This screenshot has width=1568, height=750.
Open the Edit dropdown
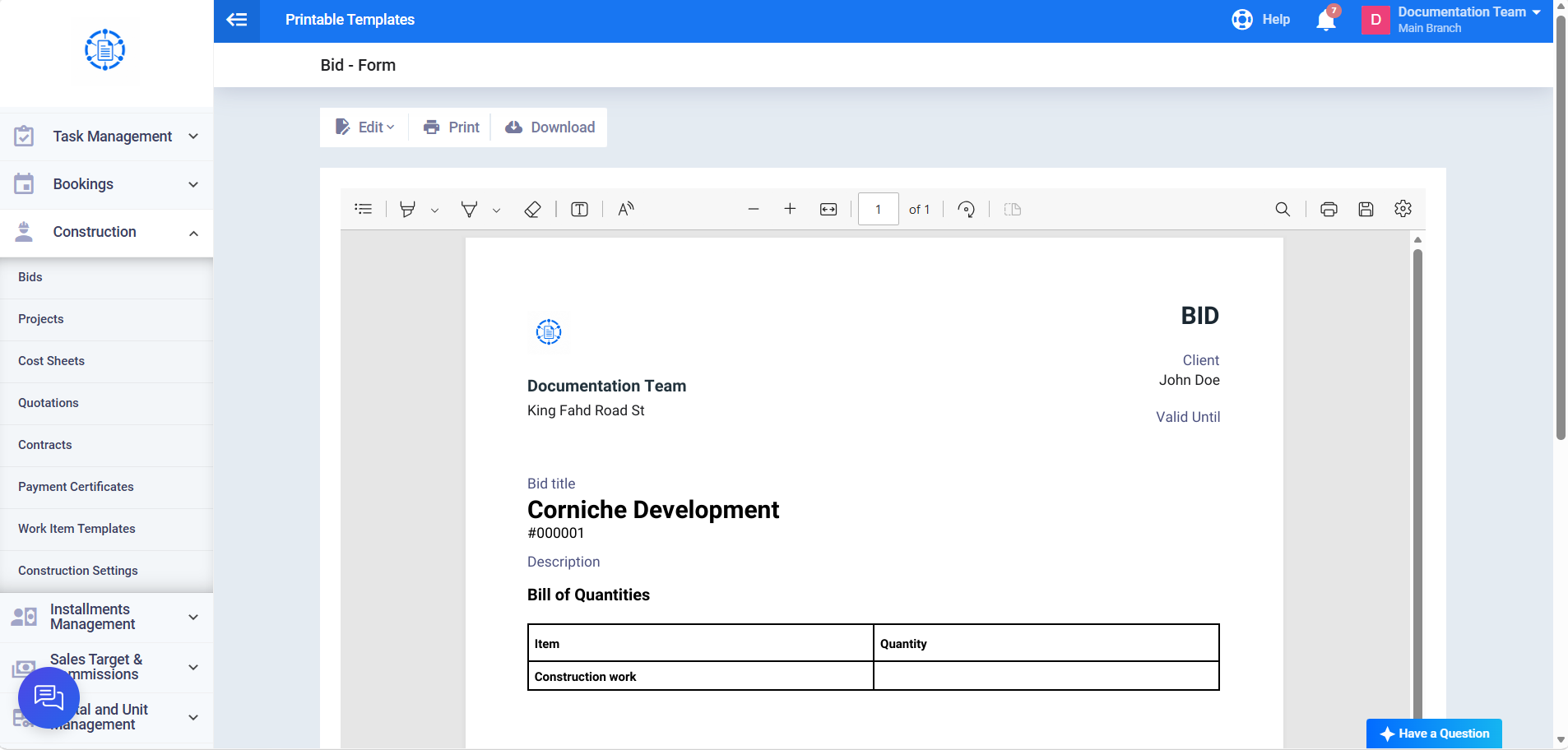pos(365,127)
